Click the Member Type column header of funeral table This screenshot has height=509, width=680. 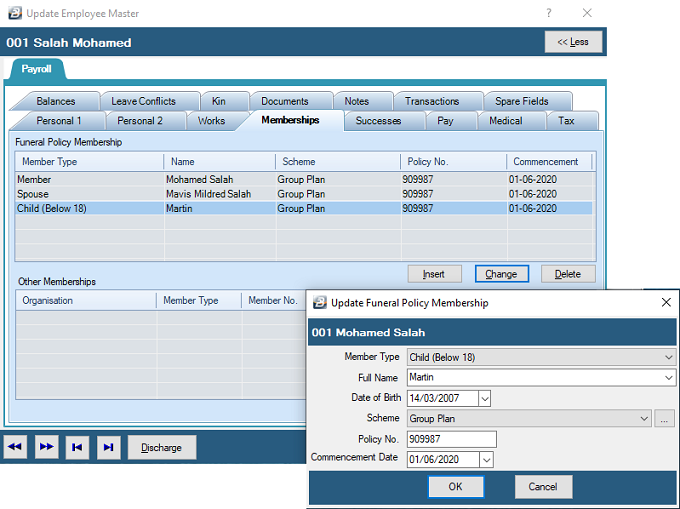(89, 162)
